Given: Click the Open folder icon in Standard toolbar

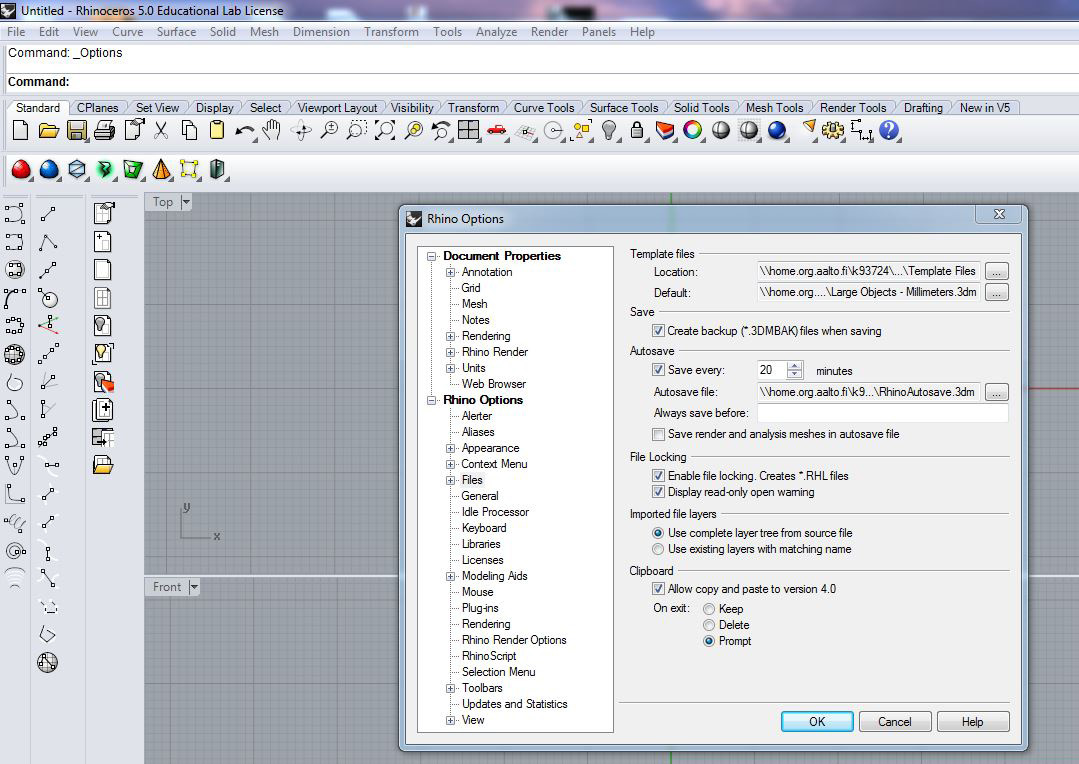Looking at the screenshot, I should click(48, 130).
